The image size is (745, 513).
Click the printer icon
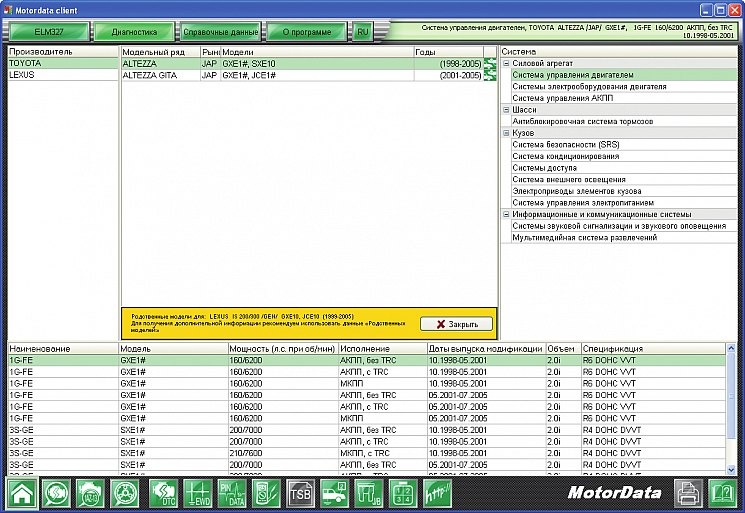688,494
